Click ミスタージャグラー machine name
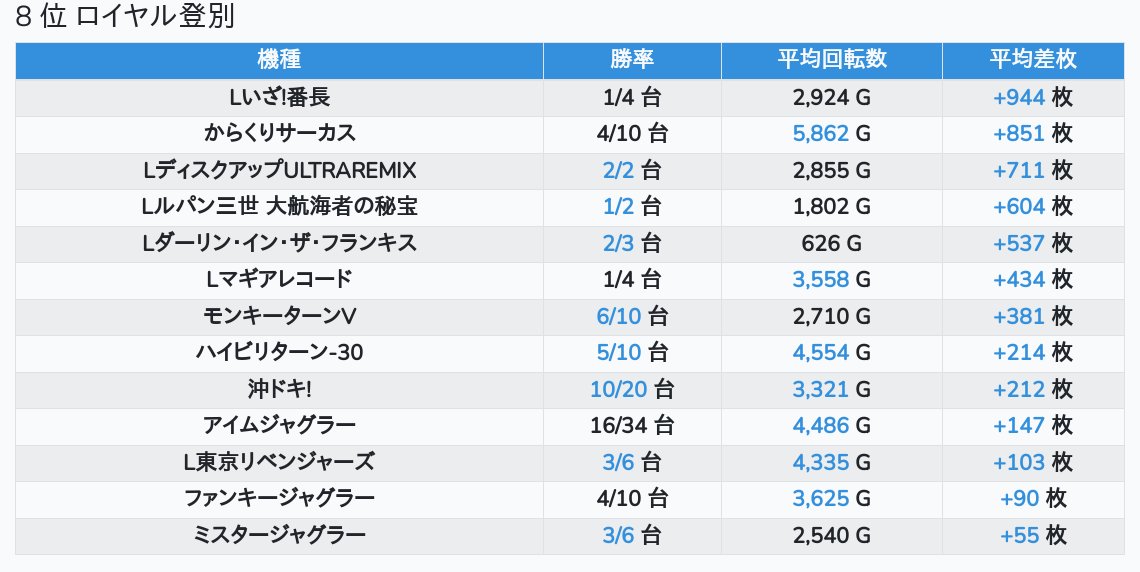Screen dimensions: 1140x572 pos(279,535)
